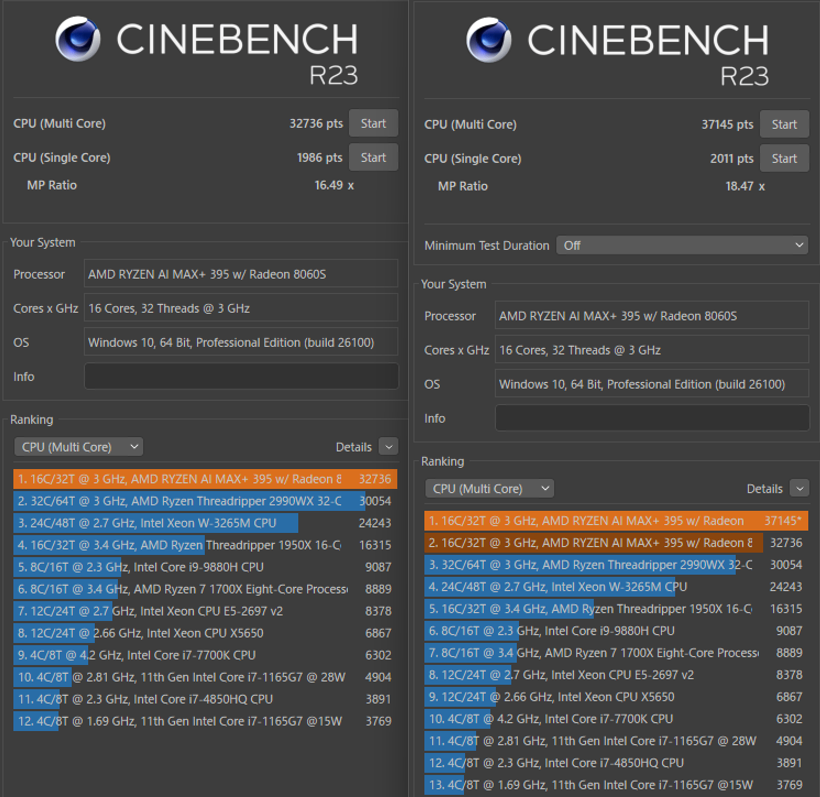This screenshot has width=820, height=797.
Task: Click the OS field in right window
Action: pos(652,384)
